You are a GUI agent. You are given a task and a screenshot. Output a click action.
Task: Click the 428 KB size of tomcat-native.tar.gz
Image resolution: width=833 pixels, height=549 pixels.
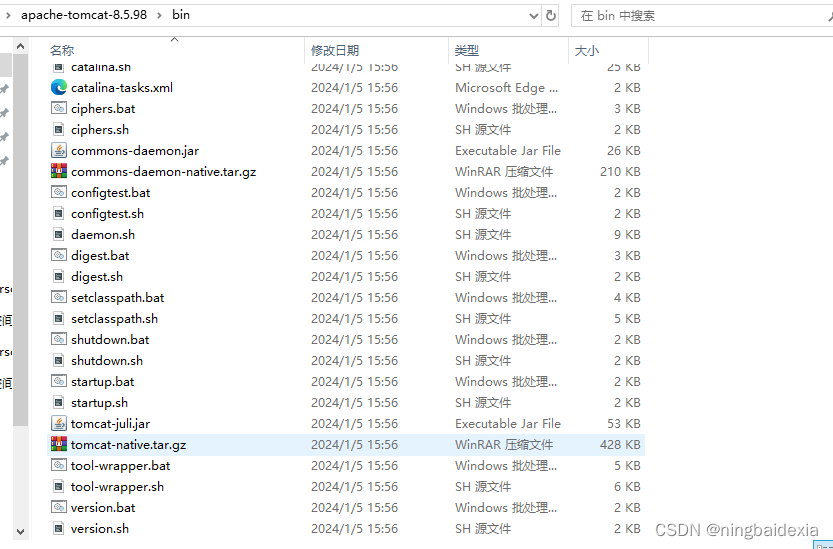(620, 444)
